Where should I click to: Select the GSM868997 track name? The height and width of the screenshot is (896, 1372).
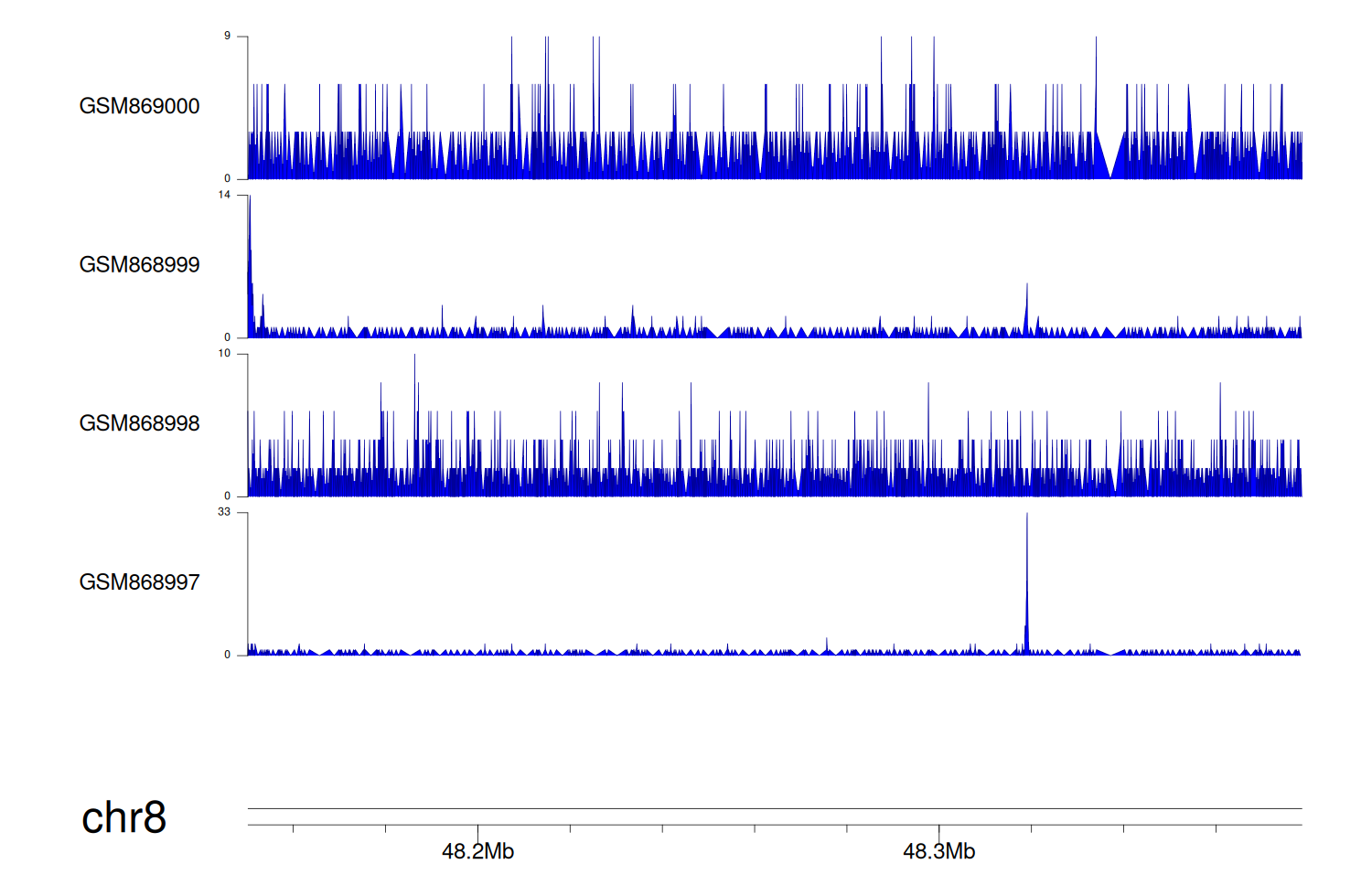coord(139,582)
